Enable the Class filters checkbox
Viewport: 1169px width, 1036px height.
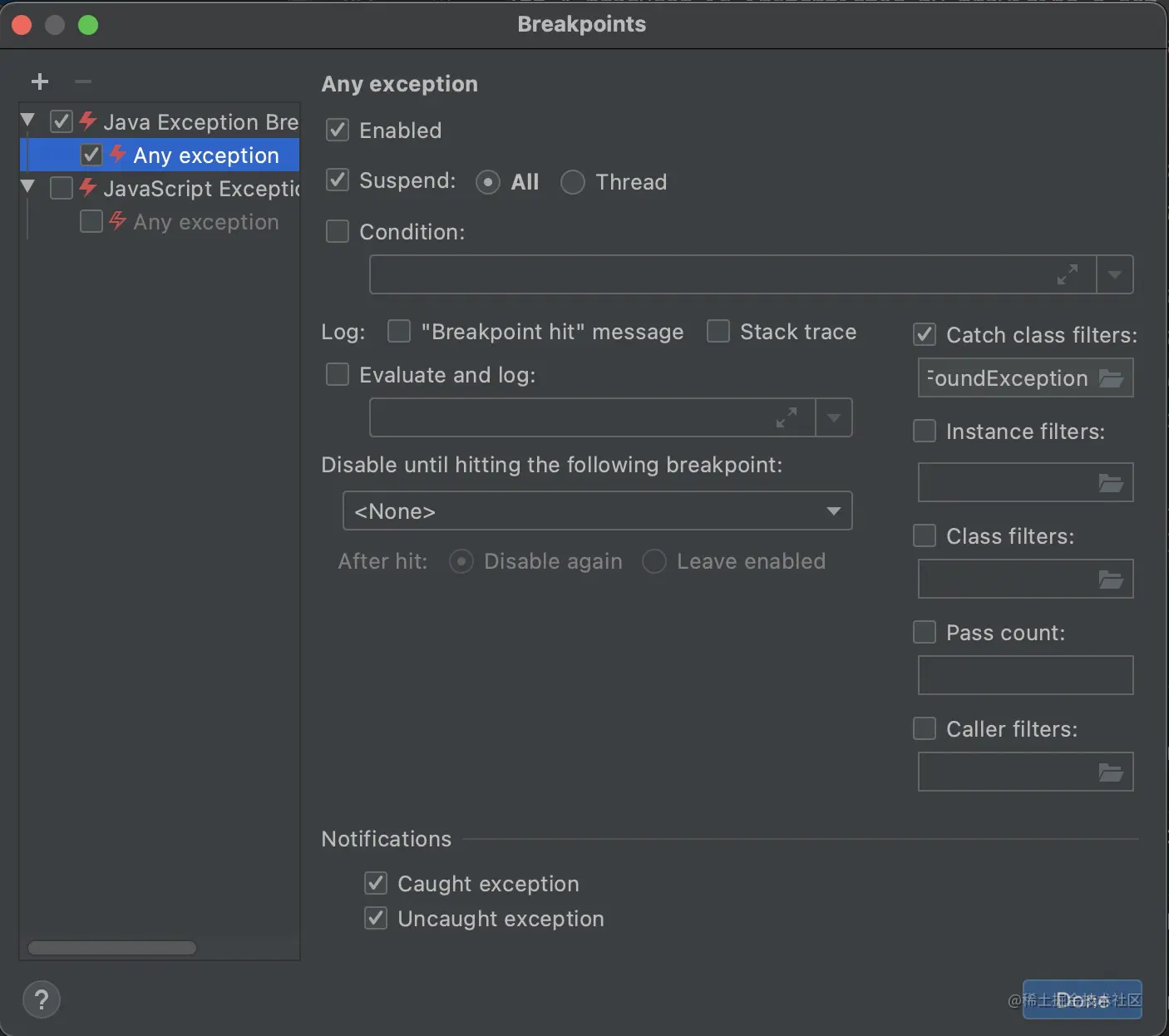pyautogui.click(x=925, y=535)
